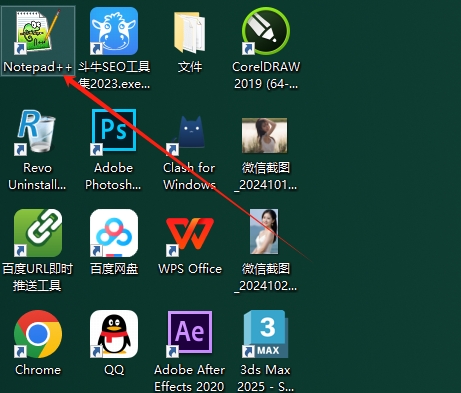This screenshot has height=393, width=461.
Task: Click the CorelDRAW 2019 label text
Action: (266, 75)
